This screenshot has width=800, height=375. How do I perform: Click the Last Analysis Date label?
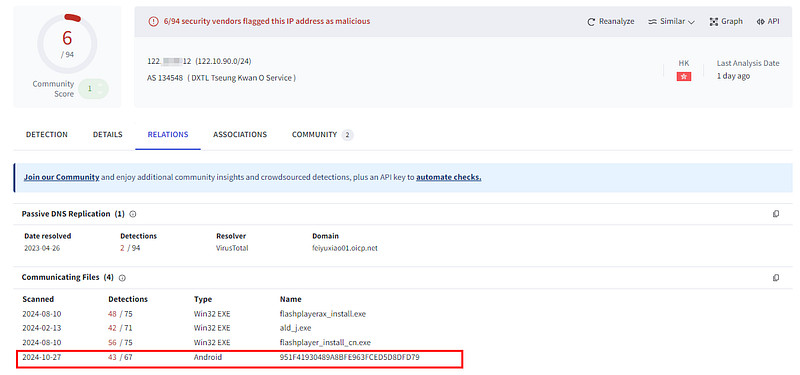[748, 63]
